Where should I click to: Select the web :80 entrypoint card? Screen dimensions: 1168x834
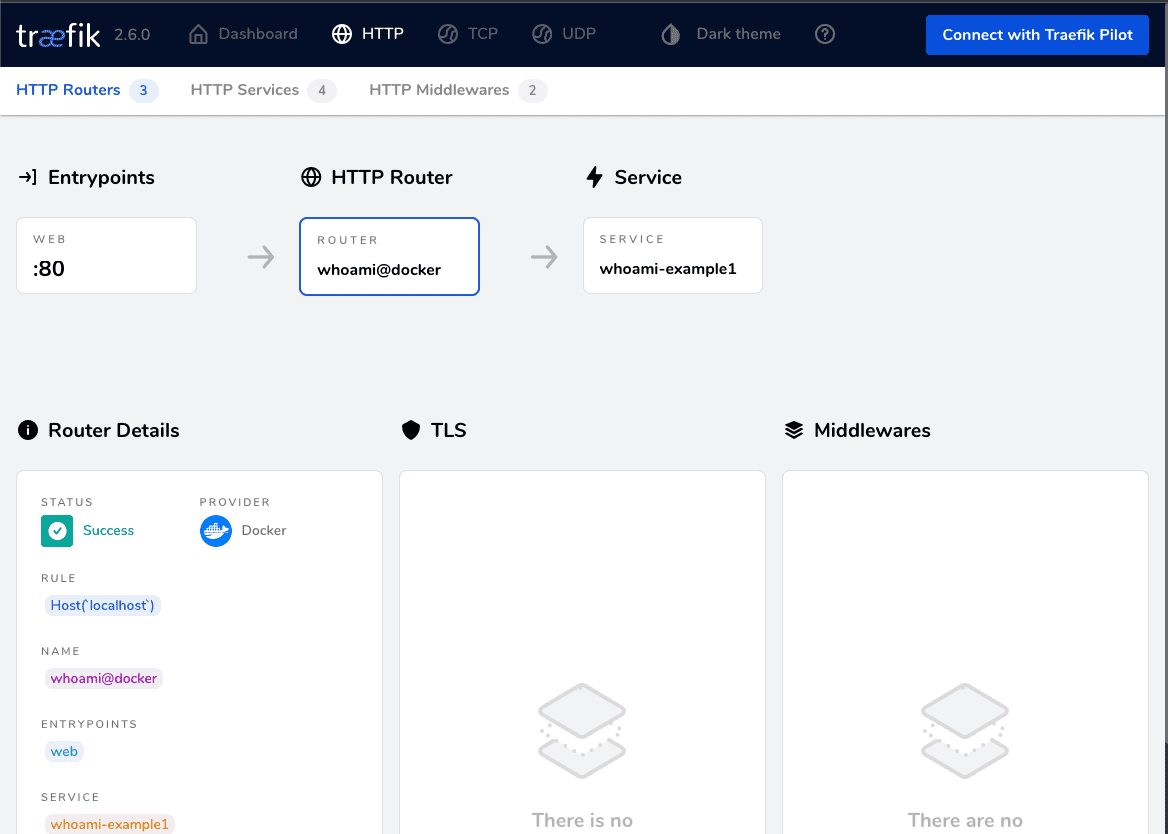(x=106, y=255)
